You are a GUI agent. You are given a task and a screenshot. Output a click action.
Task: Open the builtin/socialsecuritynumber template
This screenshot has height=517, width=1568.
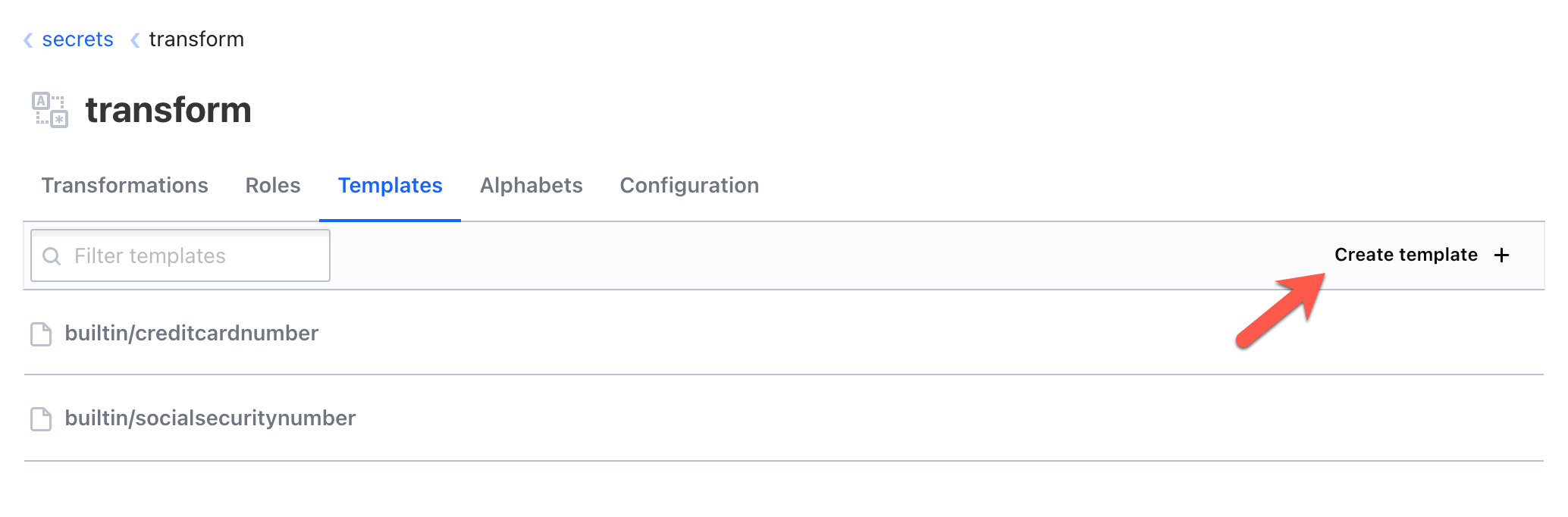tap(210, 418)
